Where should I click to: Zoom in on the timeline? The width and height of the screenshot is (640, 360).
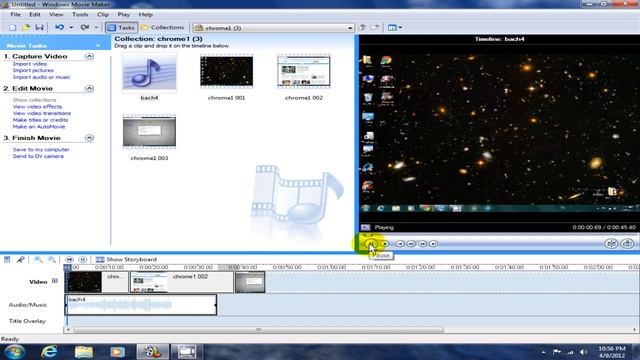[x=38, y=260]
